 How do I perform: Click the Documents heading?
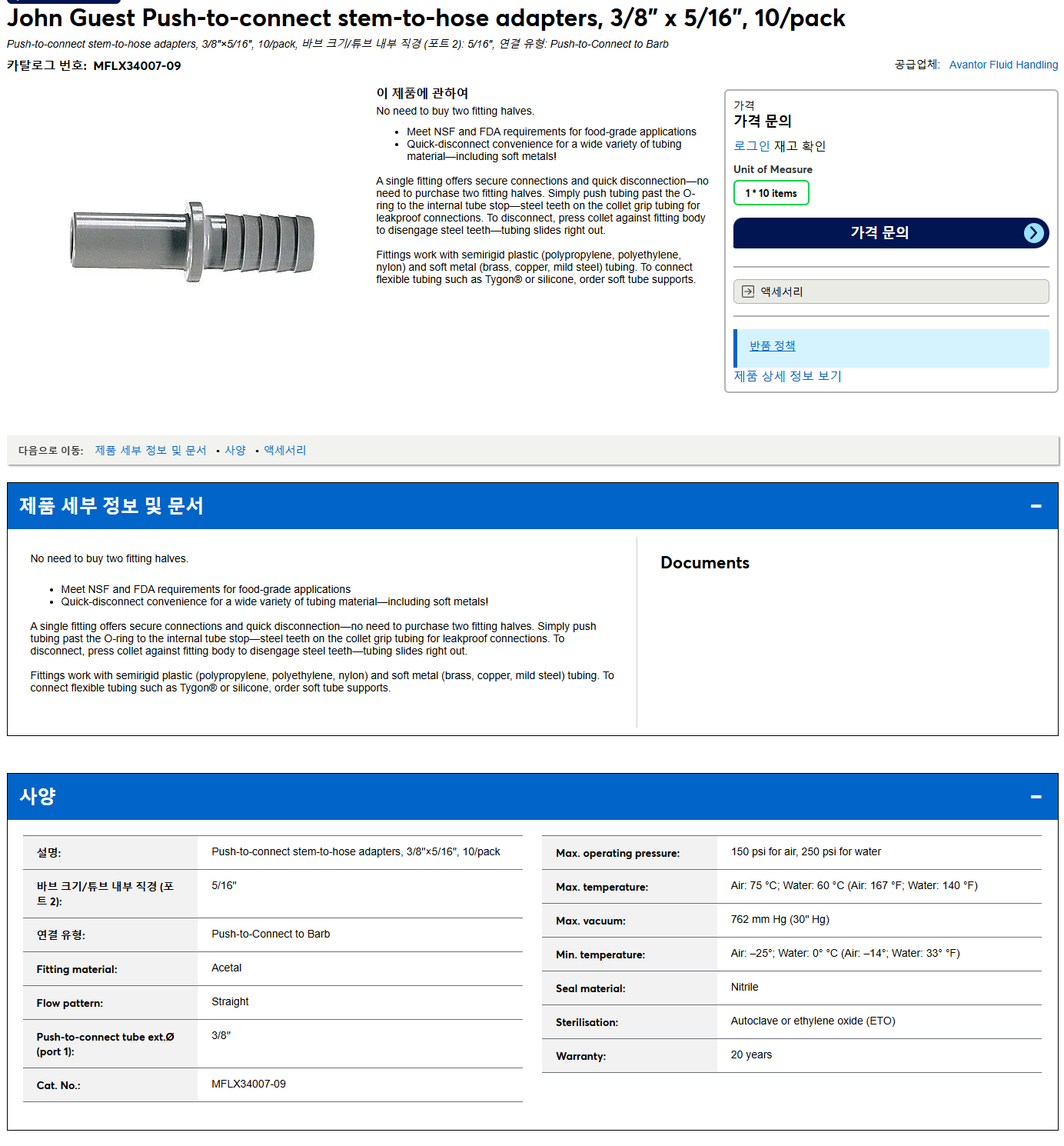pos(705,563)
